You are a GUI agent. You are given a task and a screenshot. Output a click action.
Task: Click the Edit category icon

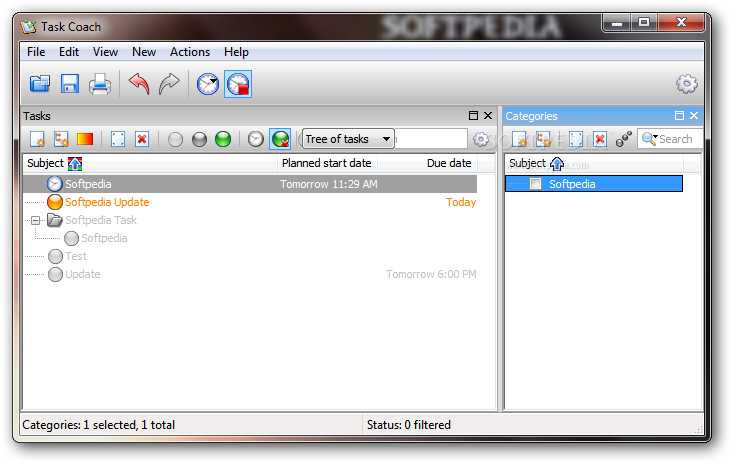coord(576,139)
